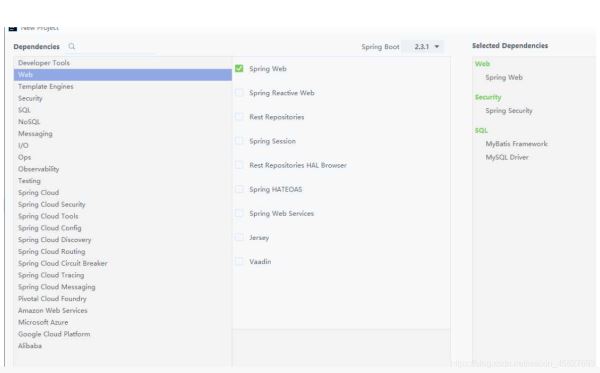Image resolution: width=600 pixels, height=373 pixels.
Task: Select Spring Cloud Config category
Action: click(123, 228)
